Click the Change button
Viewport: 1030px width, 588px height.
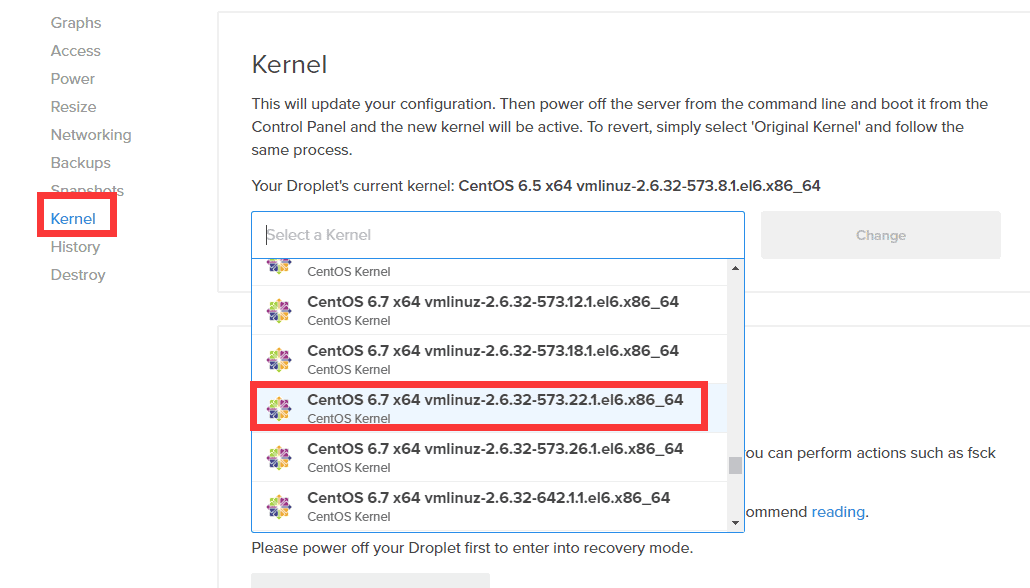click(x=880, y=235)
